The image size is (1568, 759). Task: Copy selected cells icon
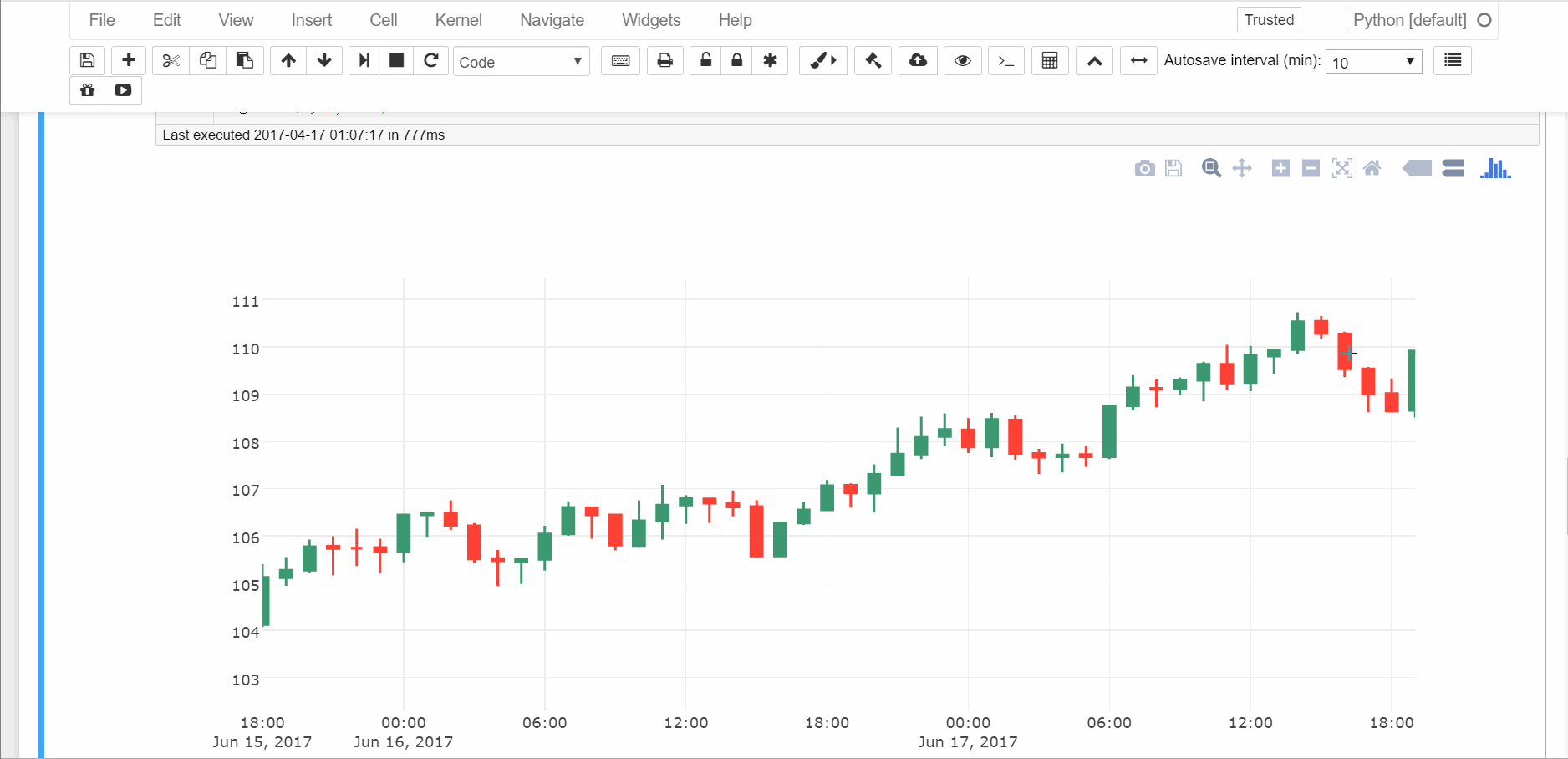(207, 60)
